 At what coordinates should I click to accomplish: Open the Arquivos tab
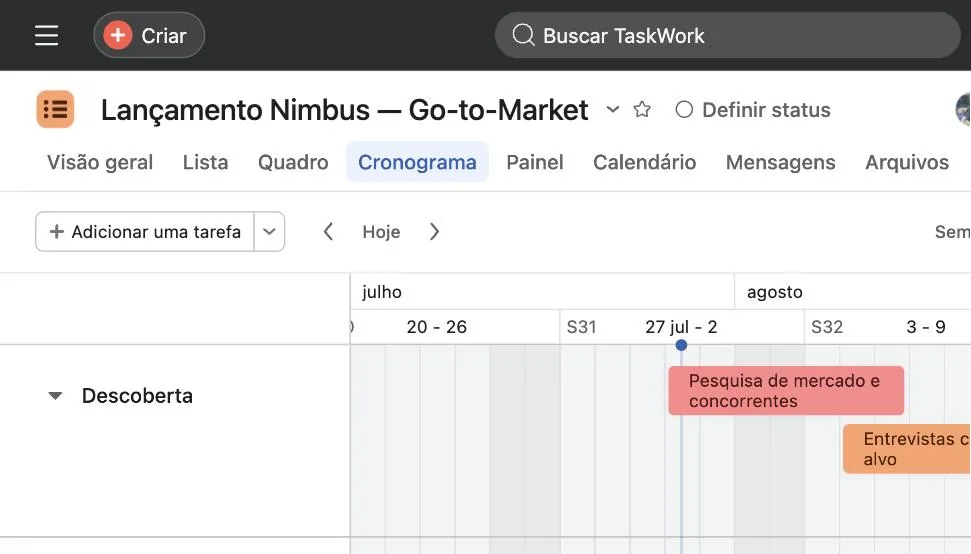[x=907, y=162]
